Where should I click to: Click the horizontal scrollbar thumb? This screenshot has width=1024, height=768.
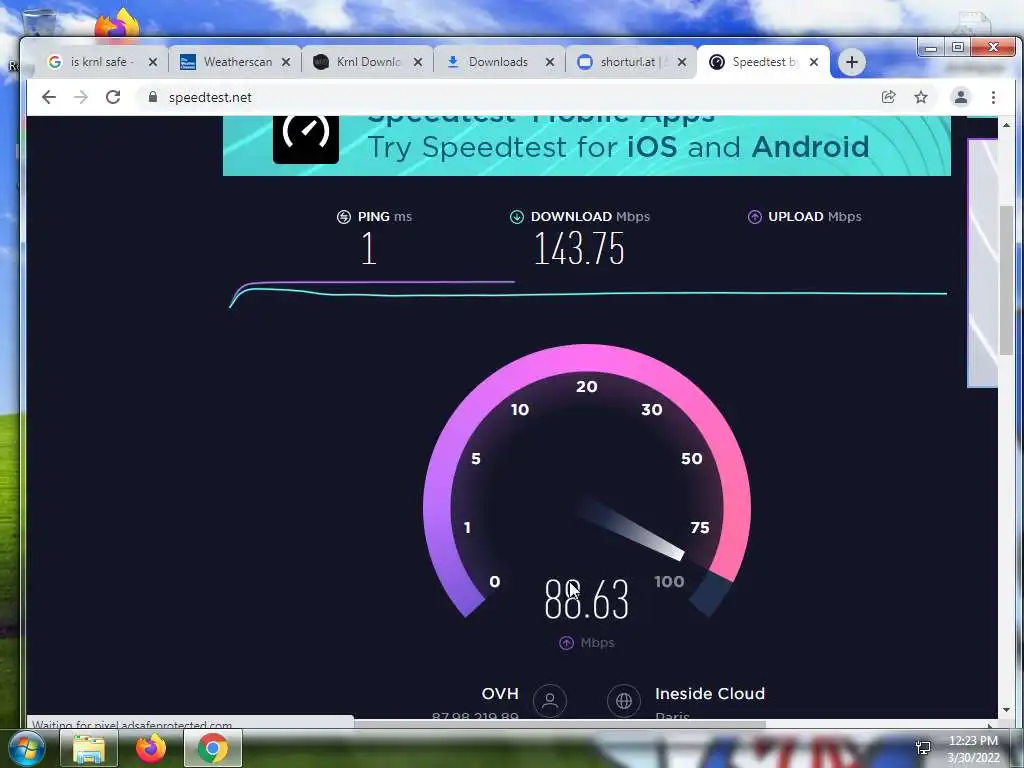560,724
